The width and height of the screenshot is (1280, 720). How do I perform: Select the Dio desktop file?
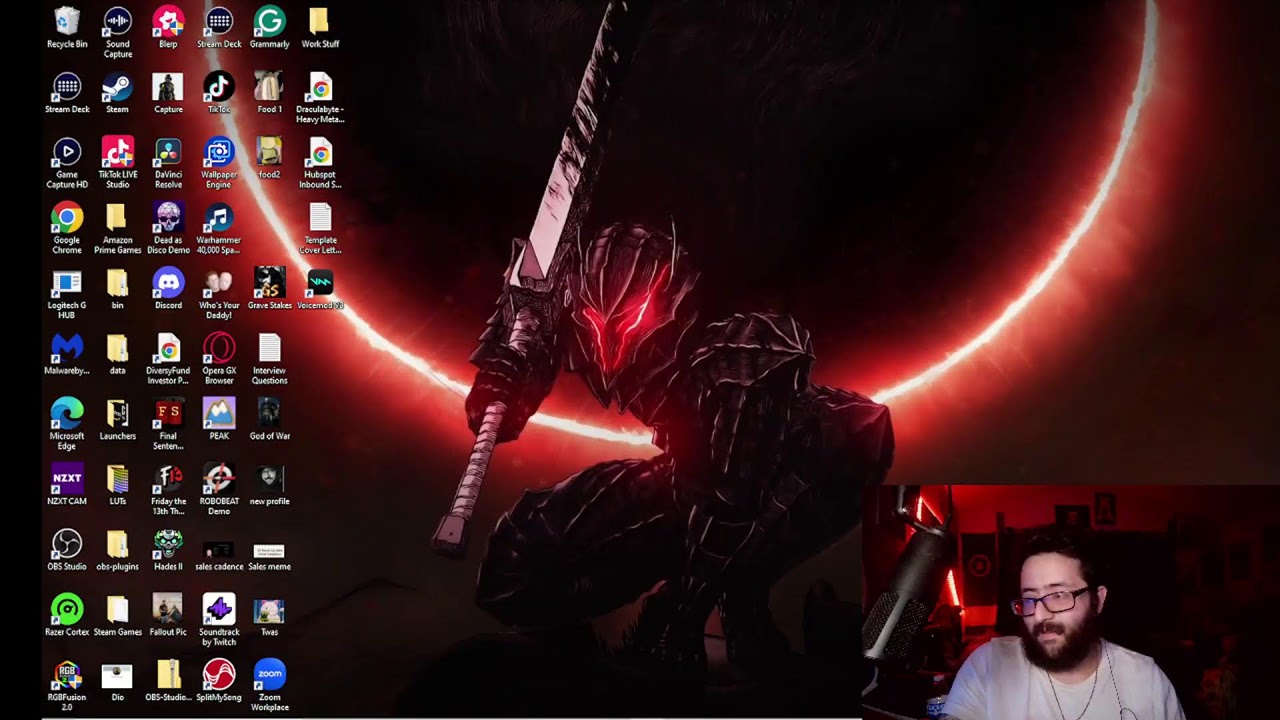[x=118, y=680]
